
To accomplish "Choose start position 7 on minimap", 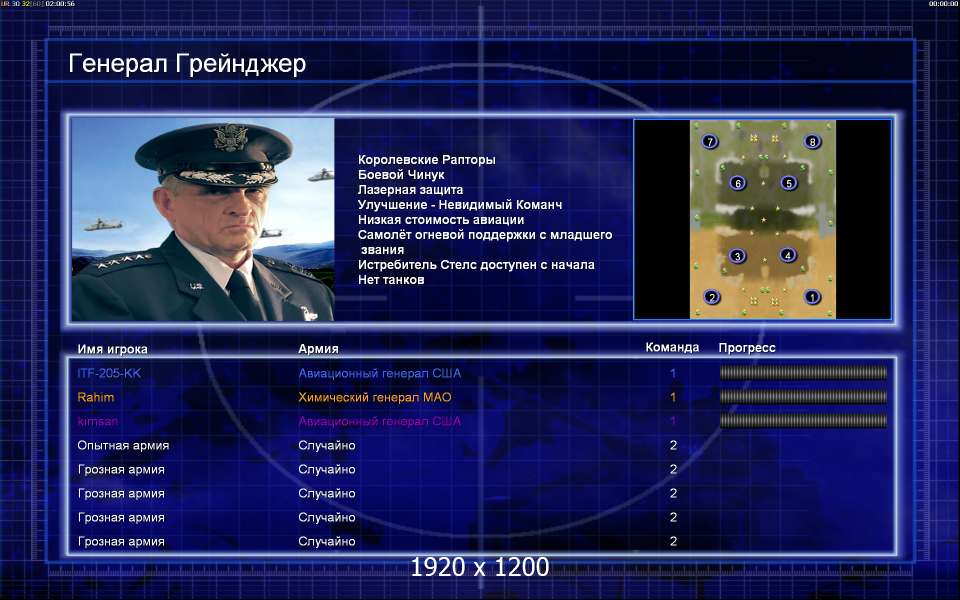I will tap(710, 141).
